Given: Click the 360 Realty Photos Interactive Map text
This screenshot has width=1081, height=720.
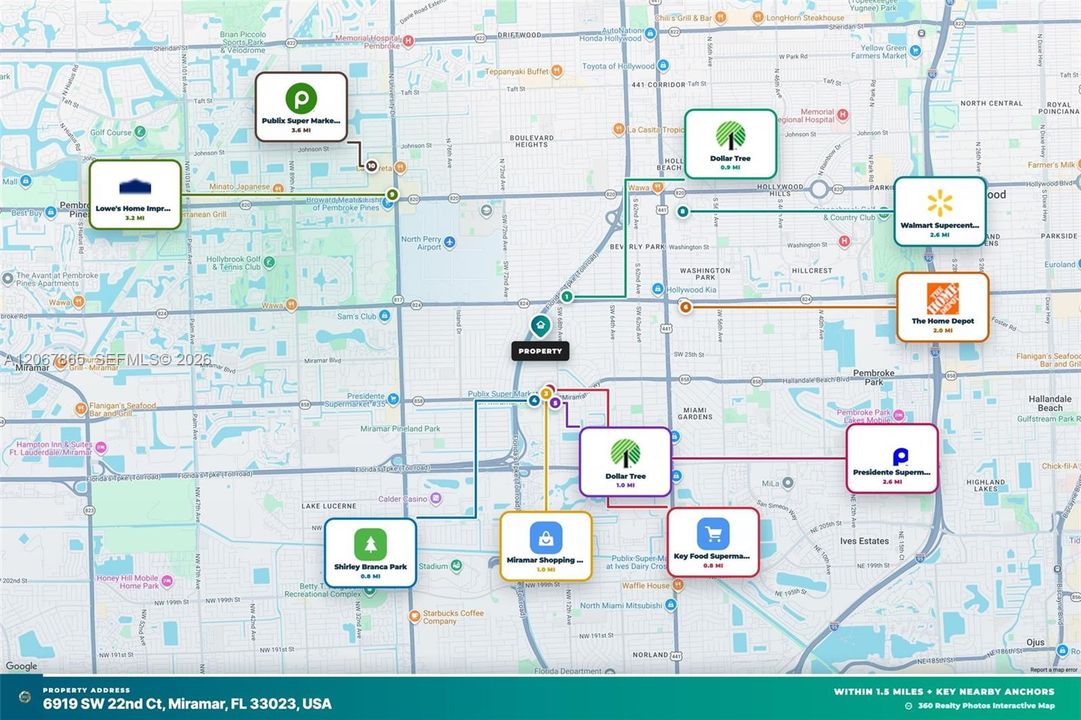Looking at the screenshot, I should 986,706.
